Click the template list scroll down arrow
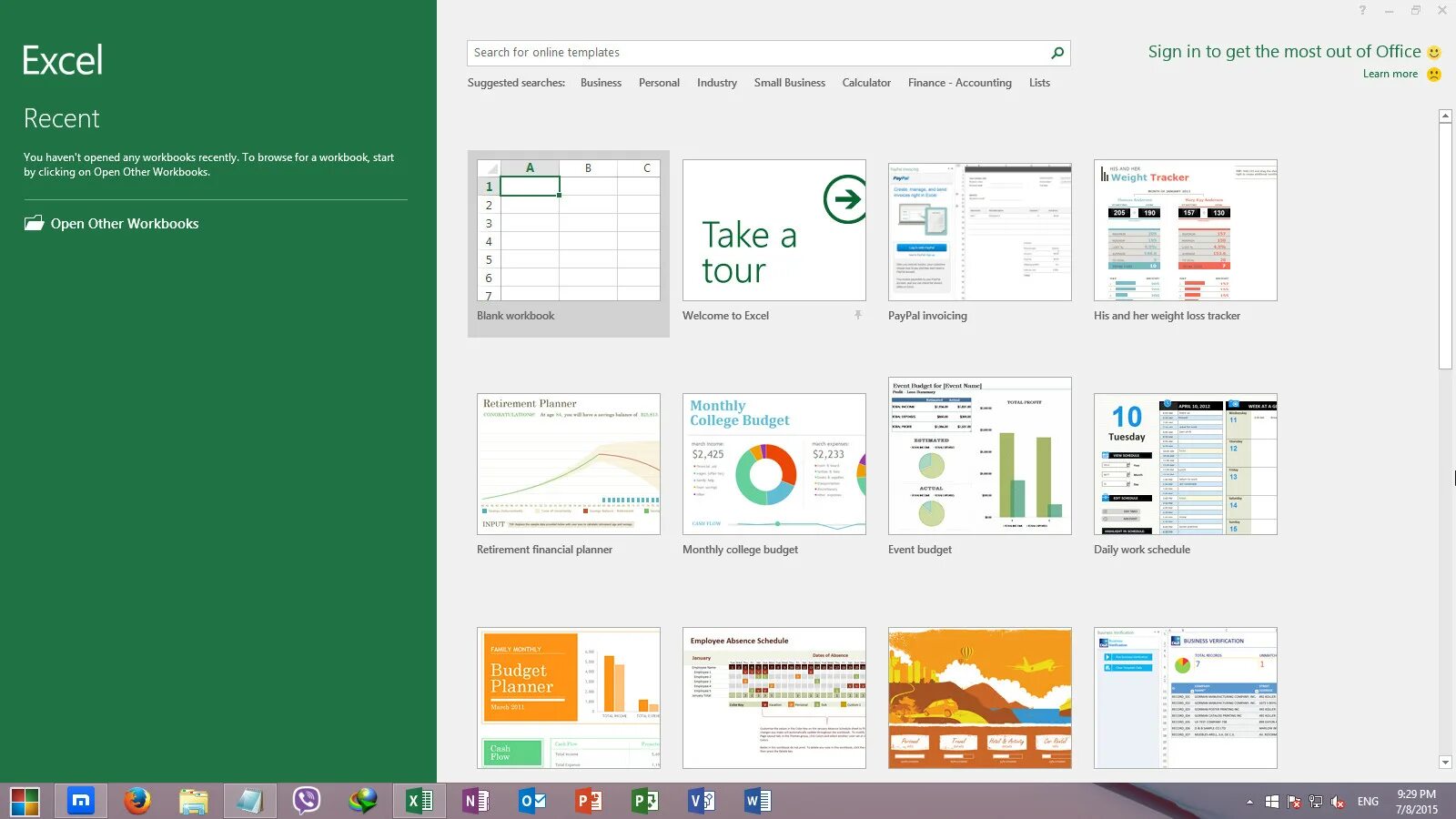Viewport: 1456px width, 819px height. tap(1445, 763)
